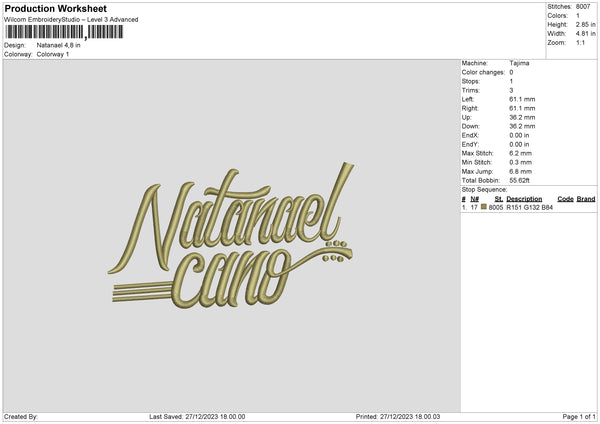Click the 'Colorway 1' value

point(53,54)
